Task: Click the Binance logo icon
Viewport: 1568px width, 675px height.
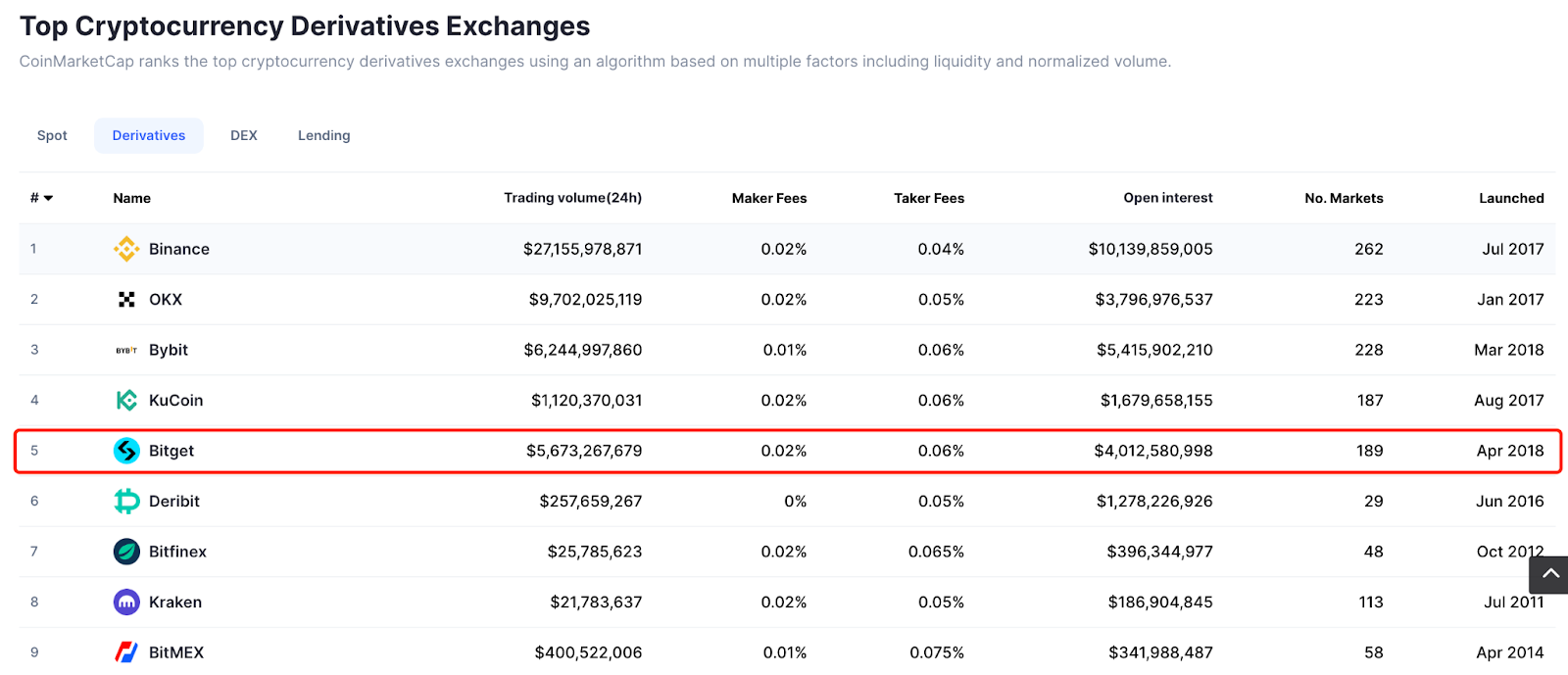Action: click(x=126, y=249)
